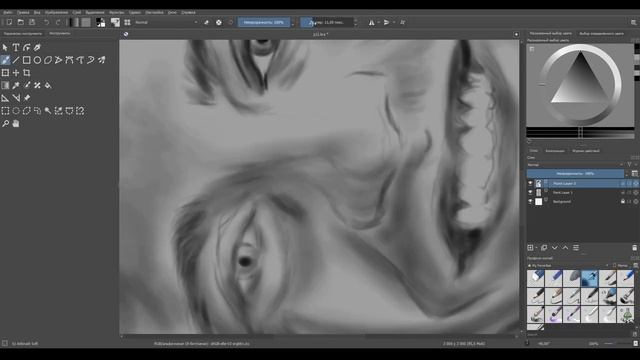Select the Zoom tool

click(x=5, y=123)
